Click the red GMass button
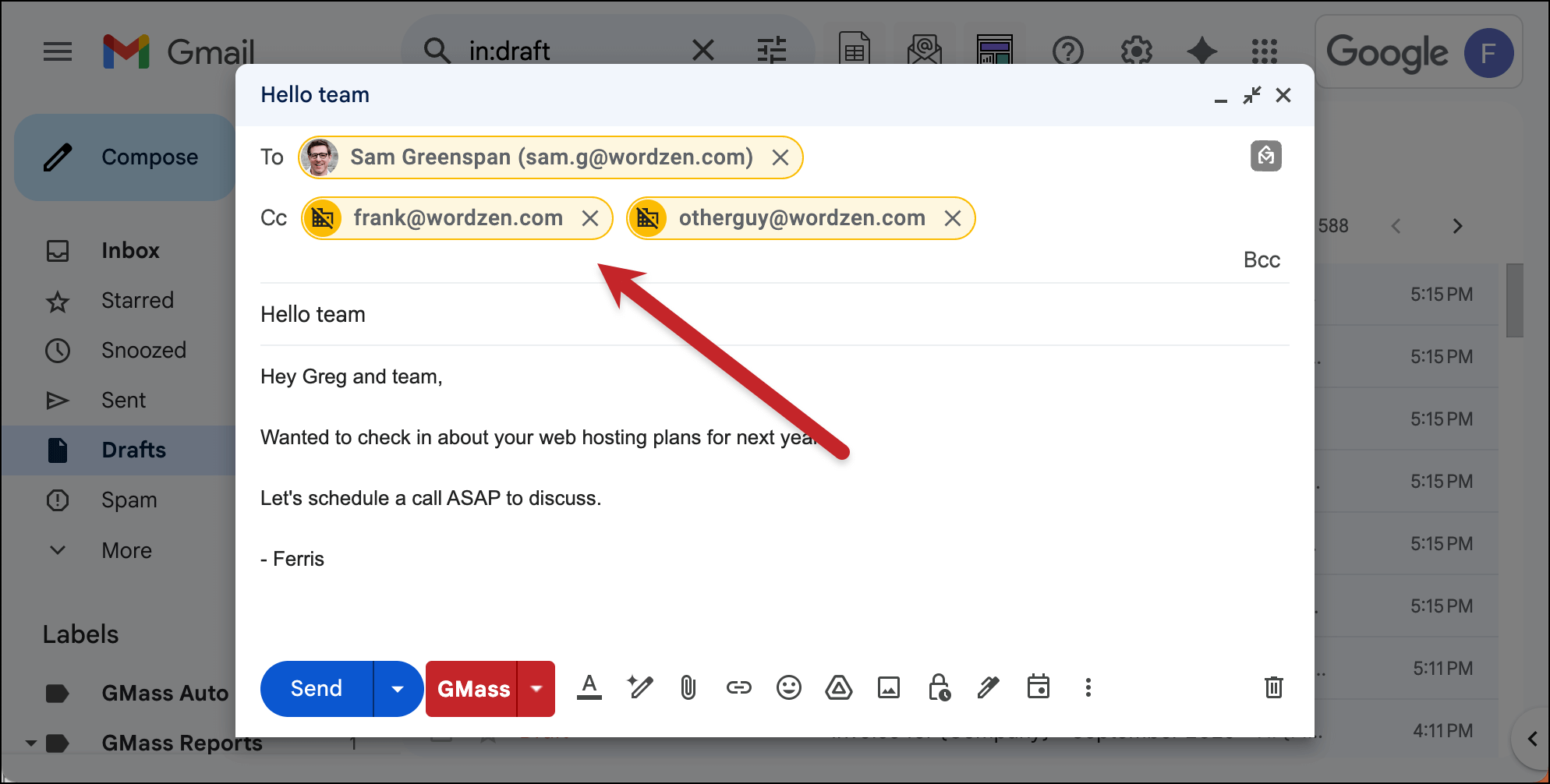The image size is (1550, 784). 472,689
